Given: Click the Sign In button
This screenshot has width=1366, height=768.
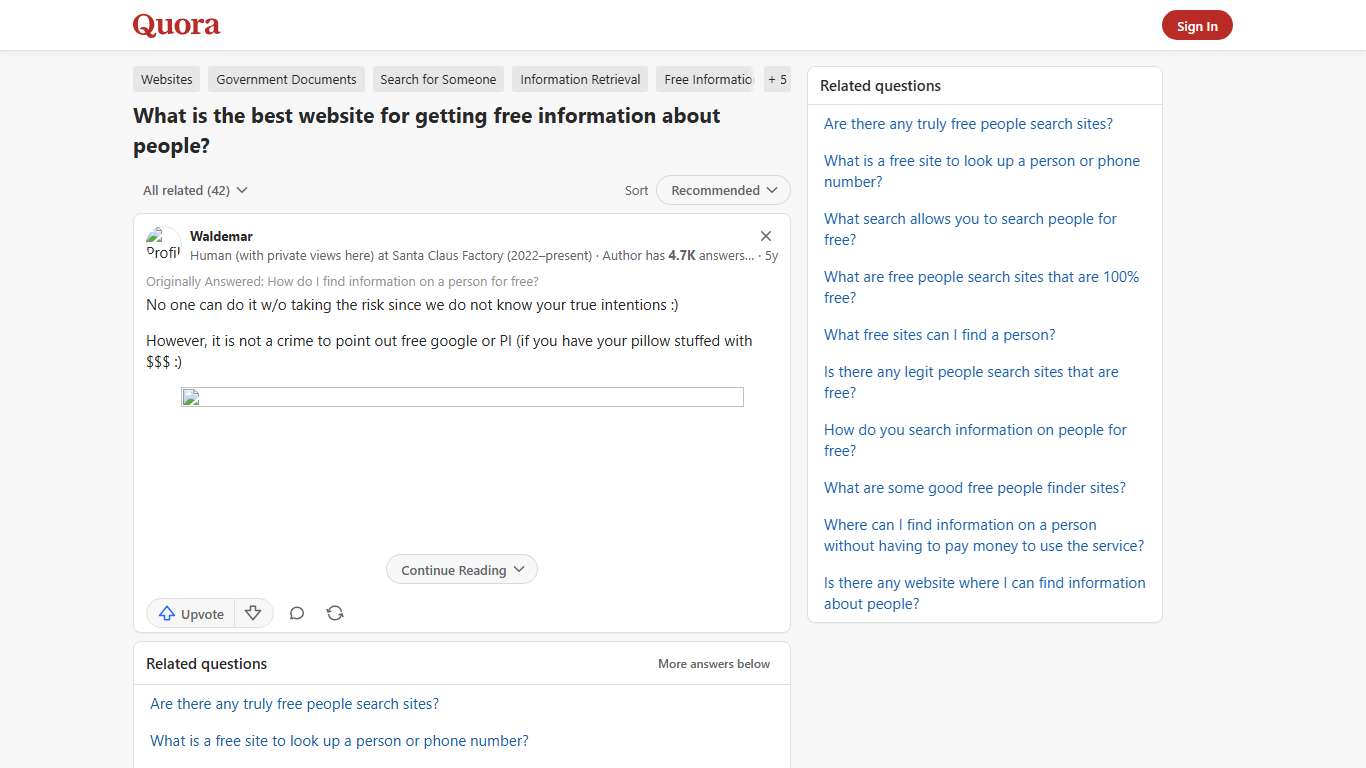Looking at the screenshot, I should (x=1197, y=25).
